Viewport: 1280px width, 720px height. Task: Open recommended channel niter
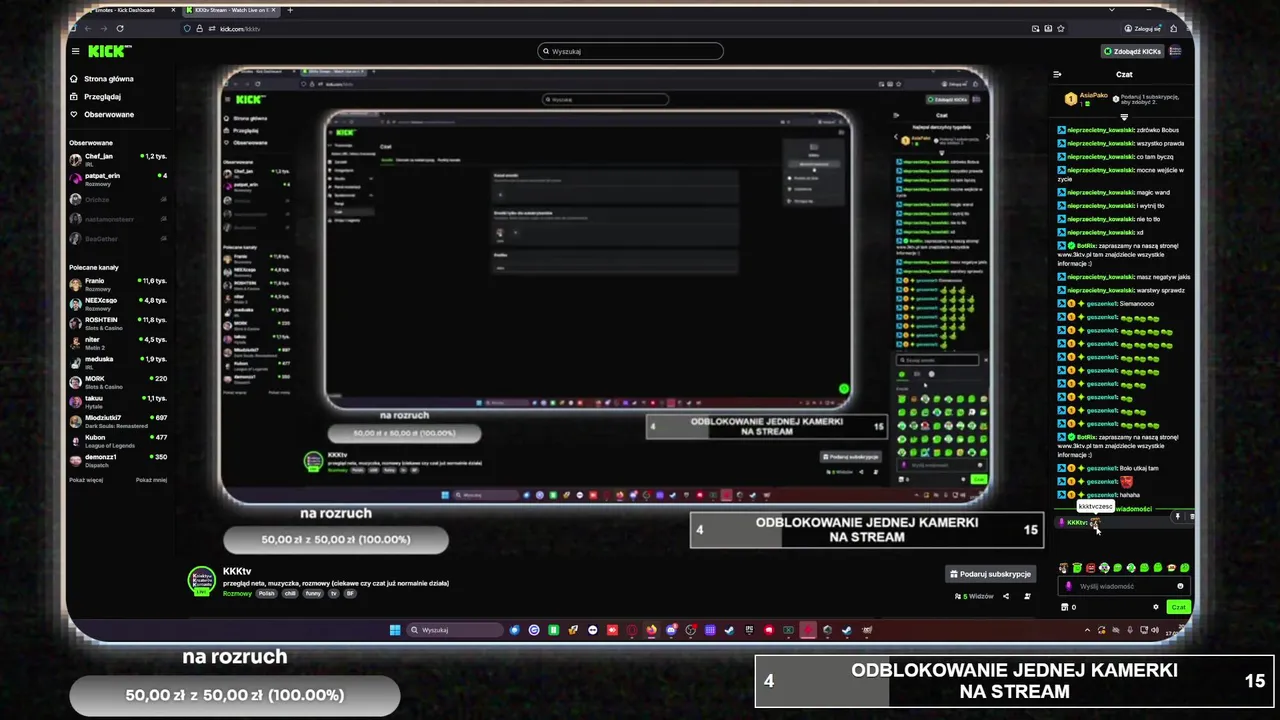118,342
